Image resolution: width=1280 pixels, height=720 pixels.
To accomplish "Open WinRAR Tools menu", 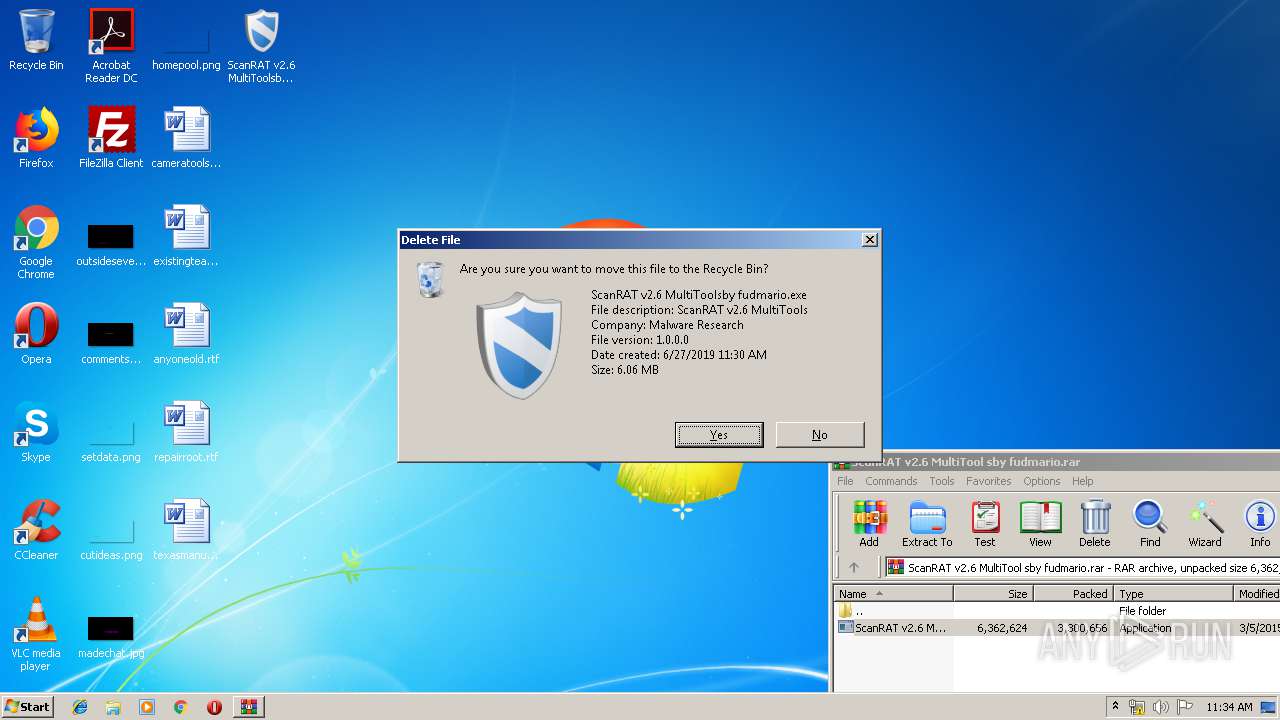I will pos(942,481).
